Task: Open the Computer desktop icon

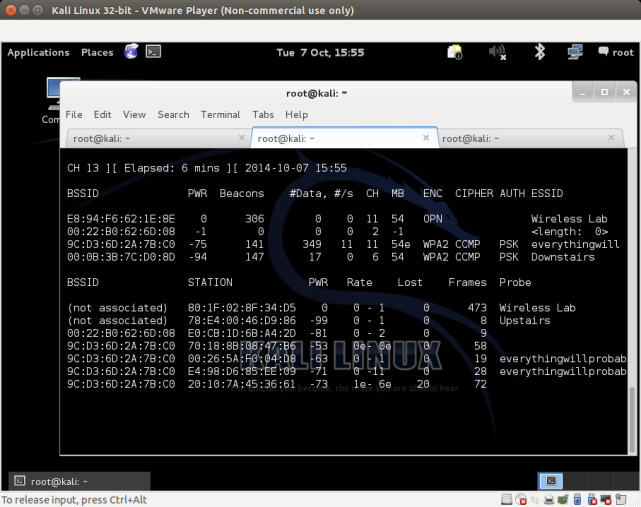Action: coord(52,100)
